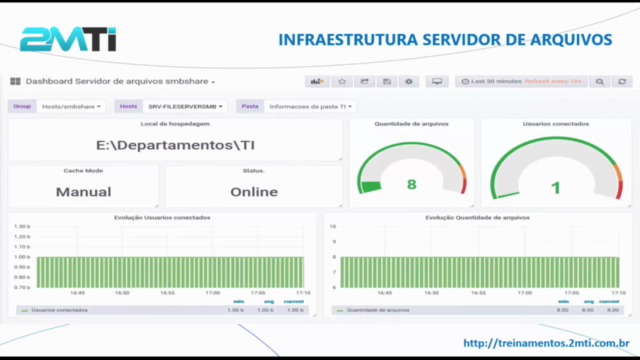Image resolution: width=640 pixels, height=360 pixels.
Task: Open treinamentos.2mti.com.br link
Action: pos(546,343)
